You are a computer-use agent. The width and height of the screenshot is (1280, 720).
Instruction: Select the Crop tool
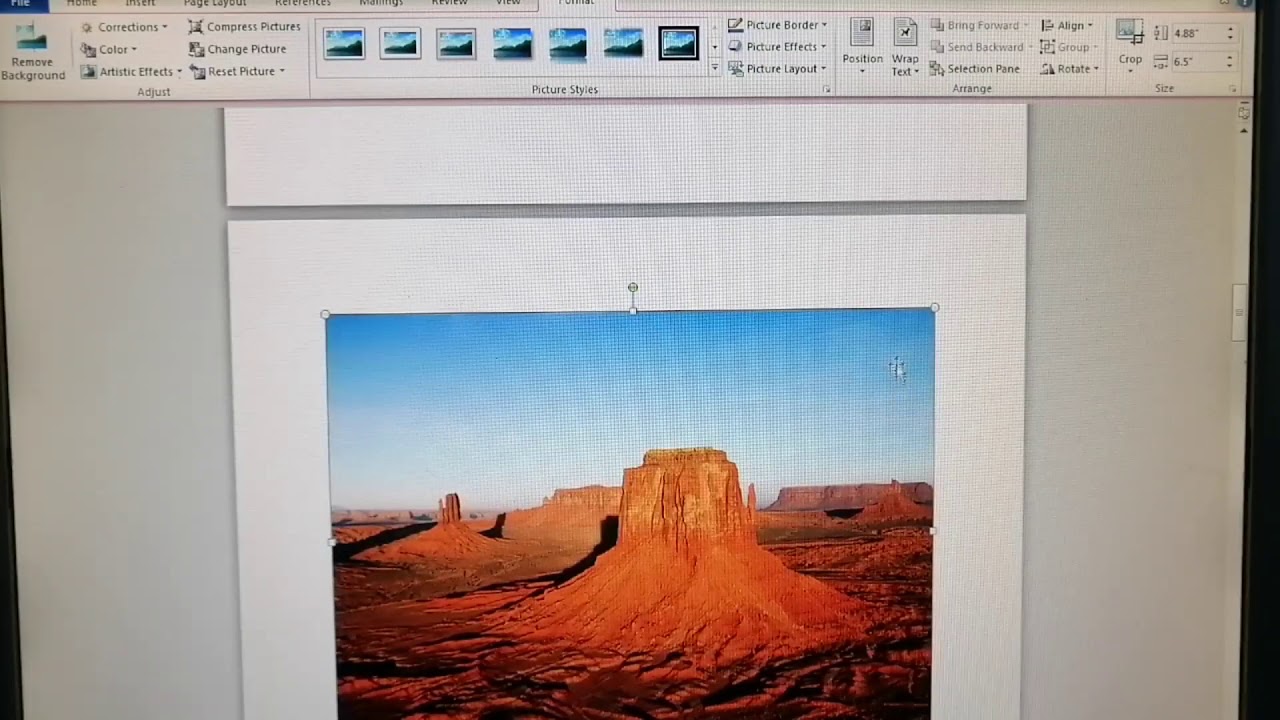tap(1130, 40)
